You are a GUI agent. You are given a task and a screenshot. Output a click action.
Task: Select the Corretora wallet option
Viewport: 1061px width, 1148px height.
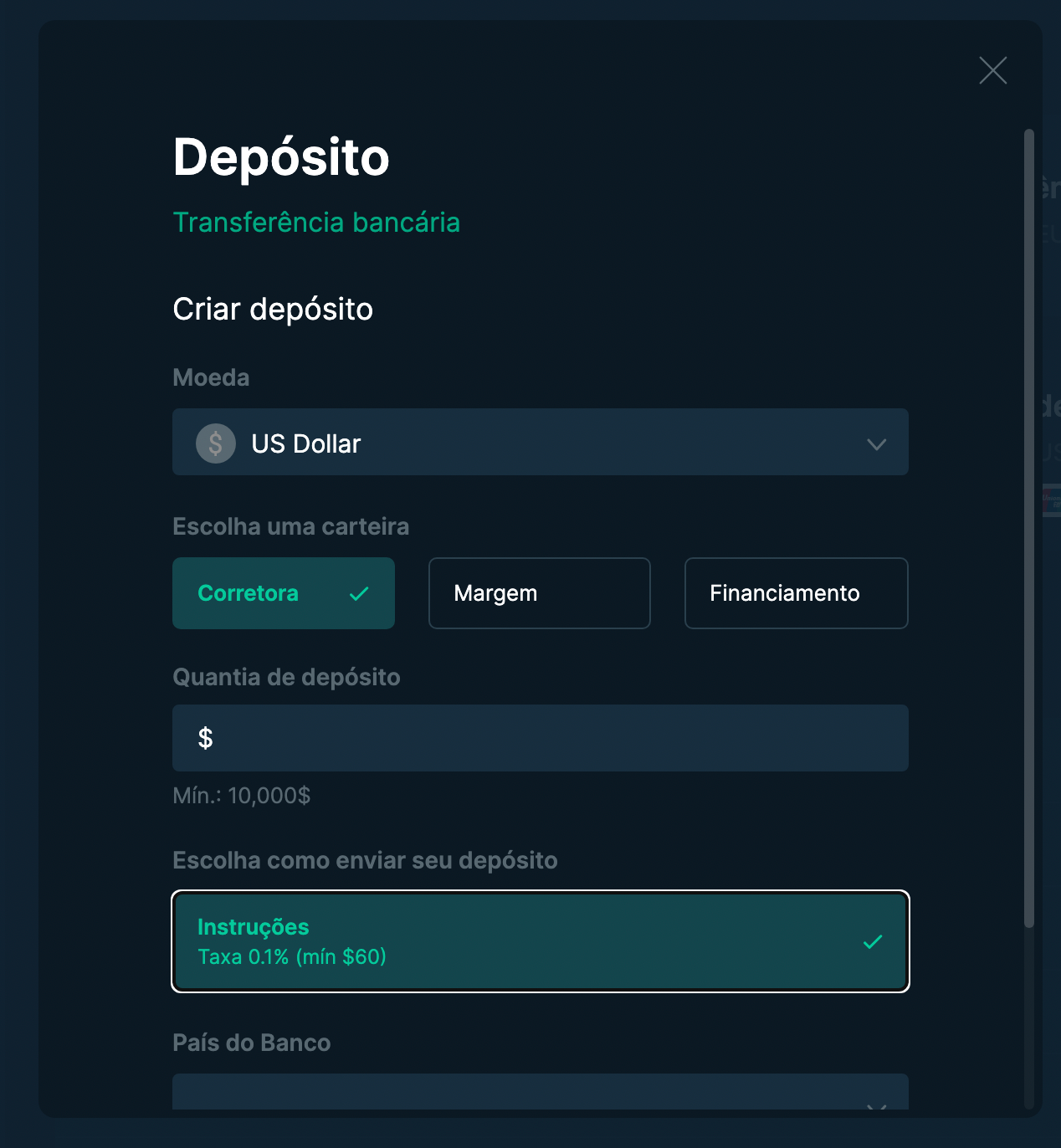tap(284, 593)
